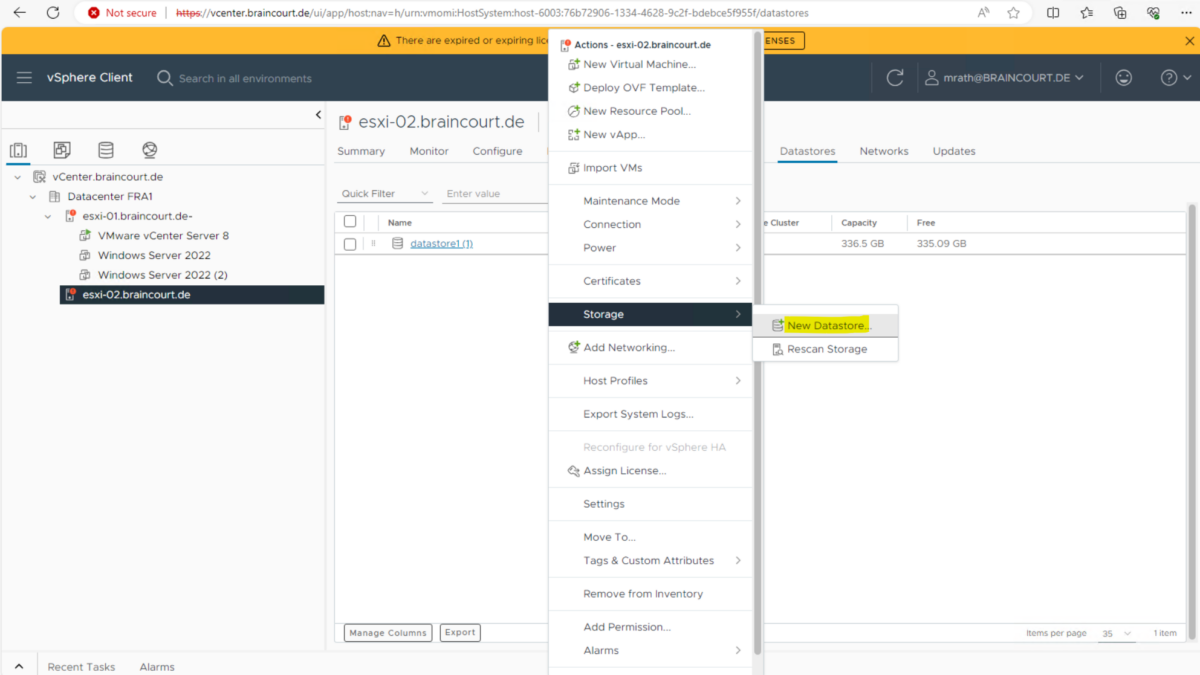Switch to the Networks tab

point(883,151)
